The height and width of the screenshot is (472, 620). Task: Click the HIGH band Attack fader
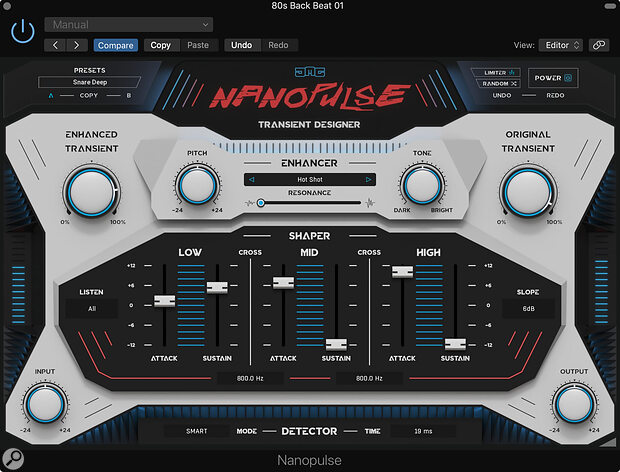coord(403,272)
